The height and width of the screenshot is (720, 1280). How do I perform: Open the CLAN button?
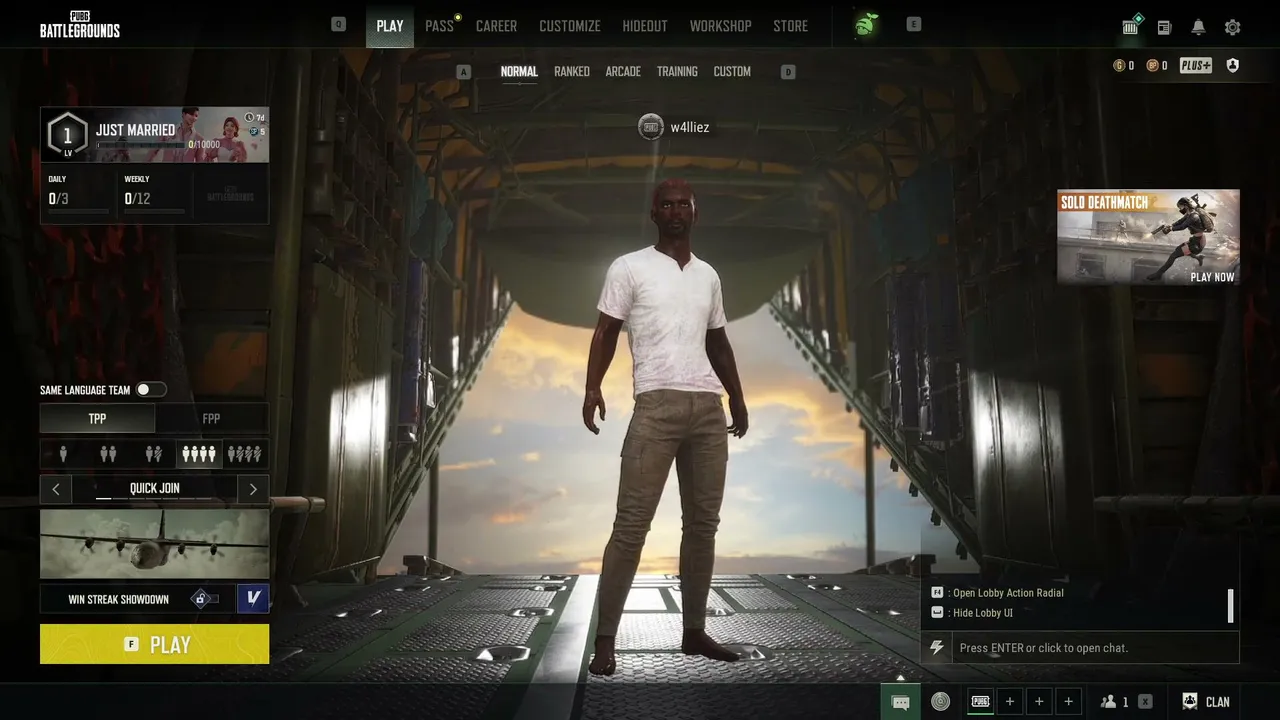point(1206,702)
